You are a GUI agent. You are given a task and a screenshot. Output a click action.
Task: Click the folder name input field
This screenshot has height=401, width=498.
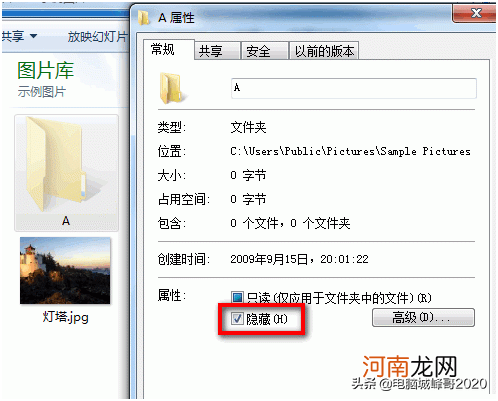point(354,88)
